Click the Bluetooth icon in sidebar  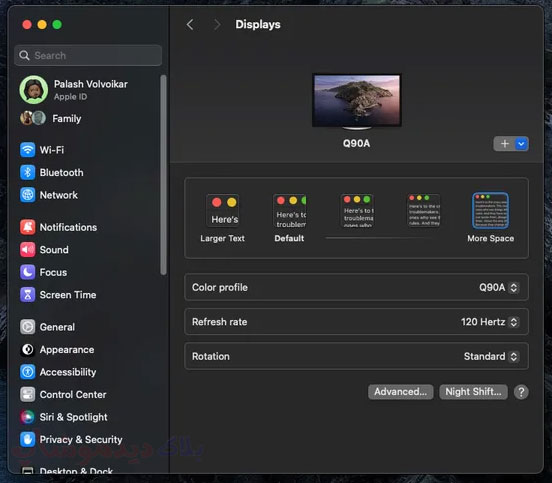pos(27,172)
